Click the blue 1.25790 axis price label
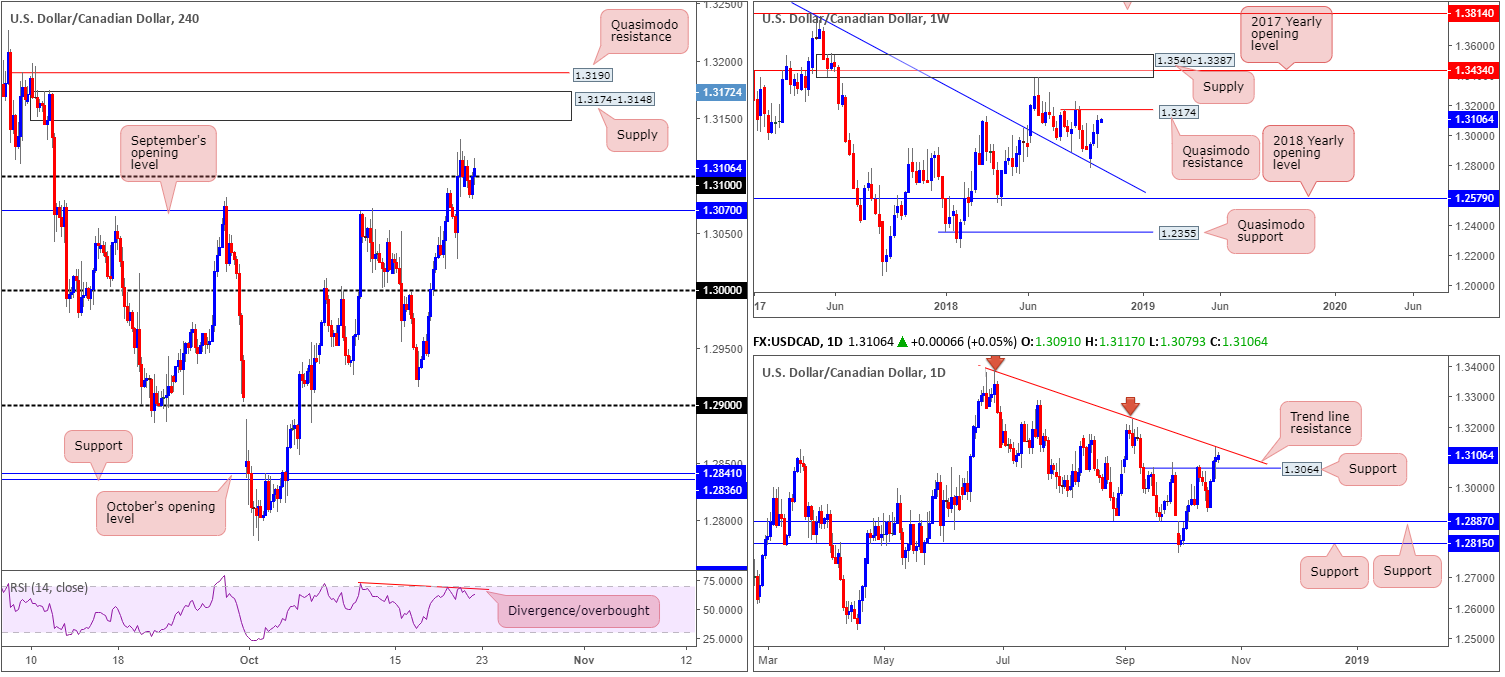Screen dimensions: 1505x677 [x=1475, y=198]
